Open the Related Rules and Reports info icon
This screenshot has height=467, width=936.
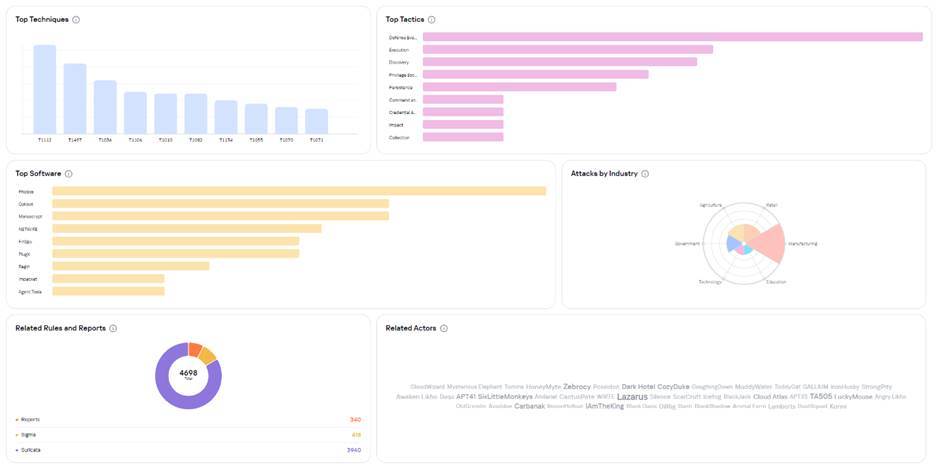click(113, 329)
